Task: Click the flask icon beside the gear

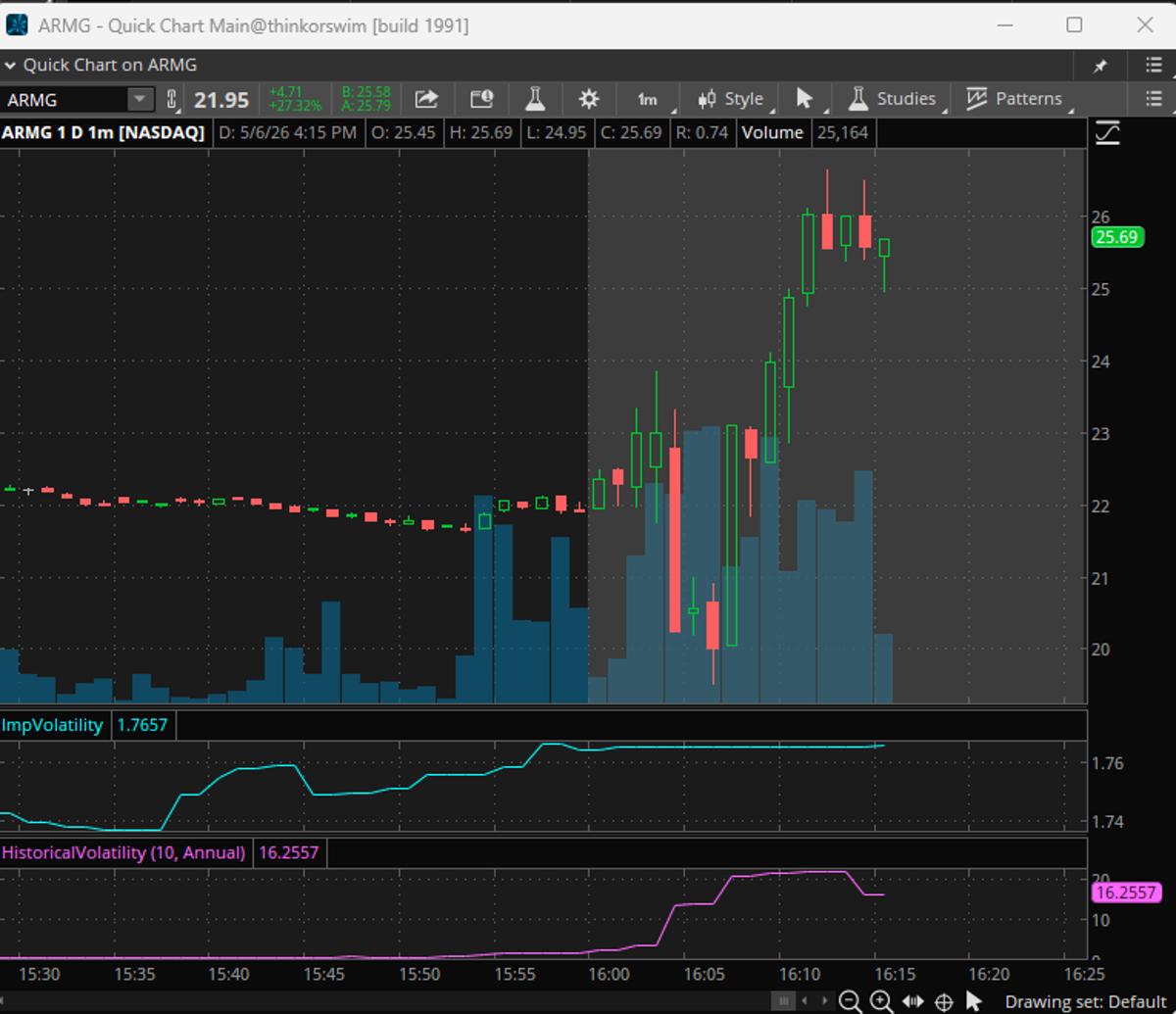Action: tap(535, 99)
